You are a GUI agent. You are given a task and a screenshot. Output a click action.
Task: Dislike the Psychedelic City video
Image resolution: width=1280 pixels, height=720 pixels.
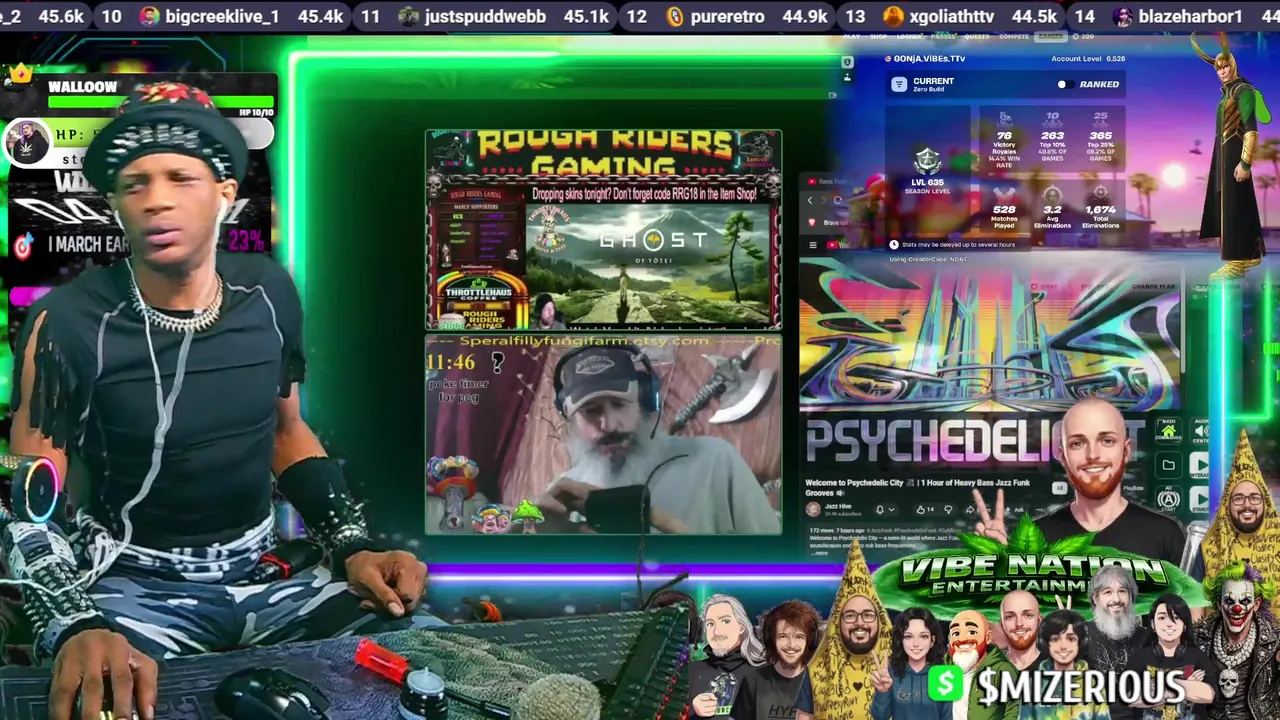pos(948,510)
